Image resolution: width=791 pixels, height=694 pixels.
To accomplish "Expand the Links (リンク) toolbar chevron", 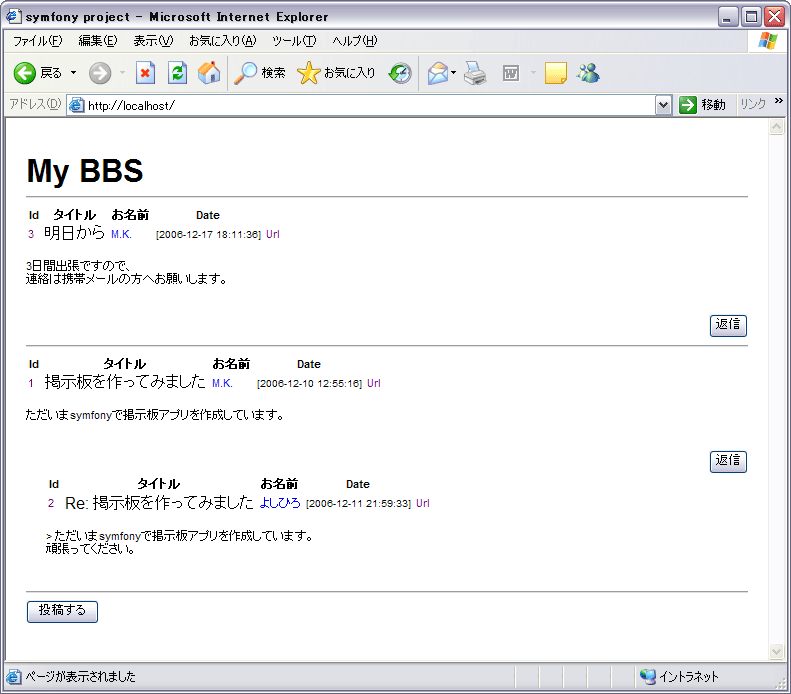I will tap(778, 100).
